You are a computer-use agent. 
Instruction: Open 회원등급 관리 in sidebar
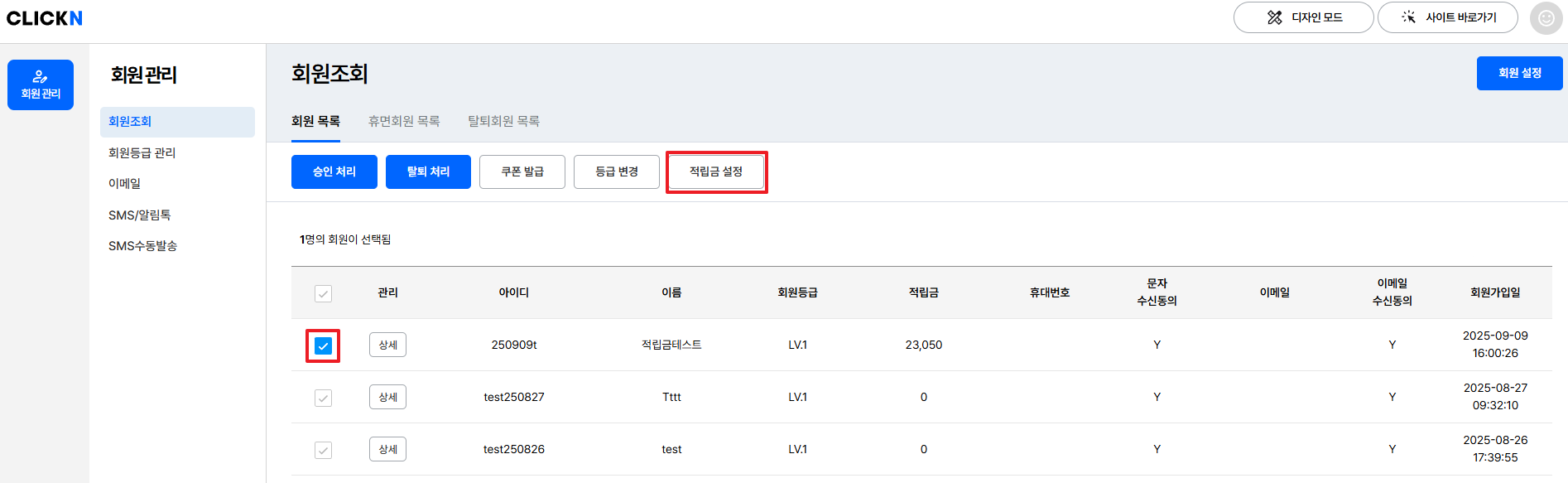142,152
